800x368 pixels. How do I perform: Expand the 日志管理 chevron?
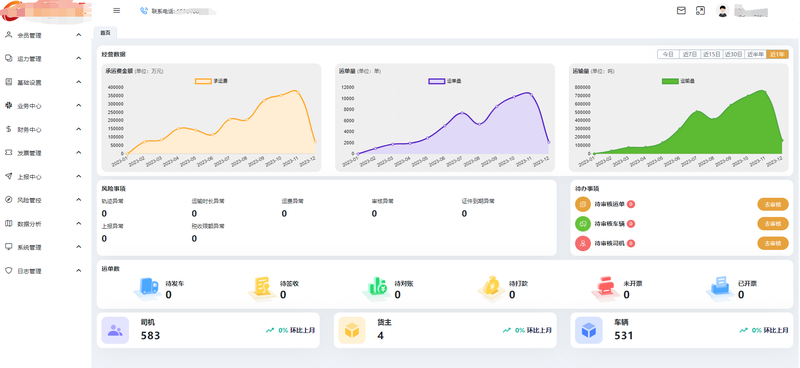click(79, 271)
